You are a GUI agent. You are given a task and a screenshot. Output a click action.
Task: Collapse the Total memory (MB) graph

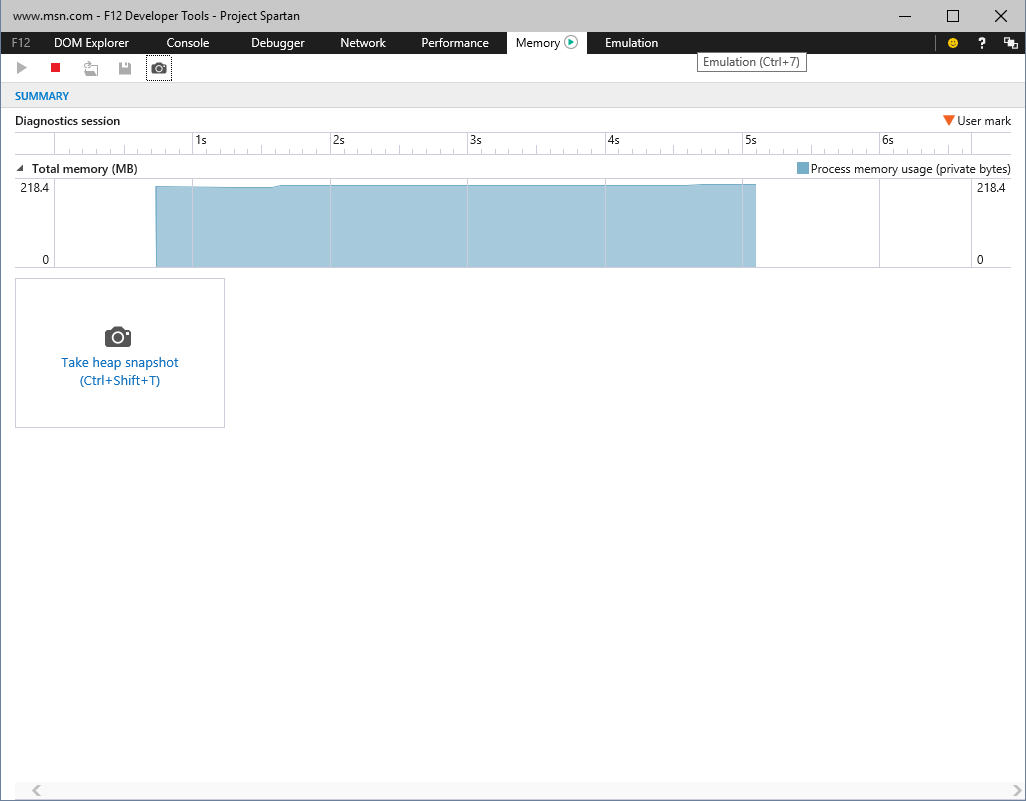click(x=20, y=169)
